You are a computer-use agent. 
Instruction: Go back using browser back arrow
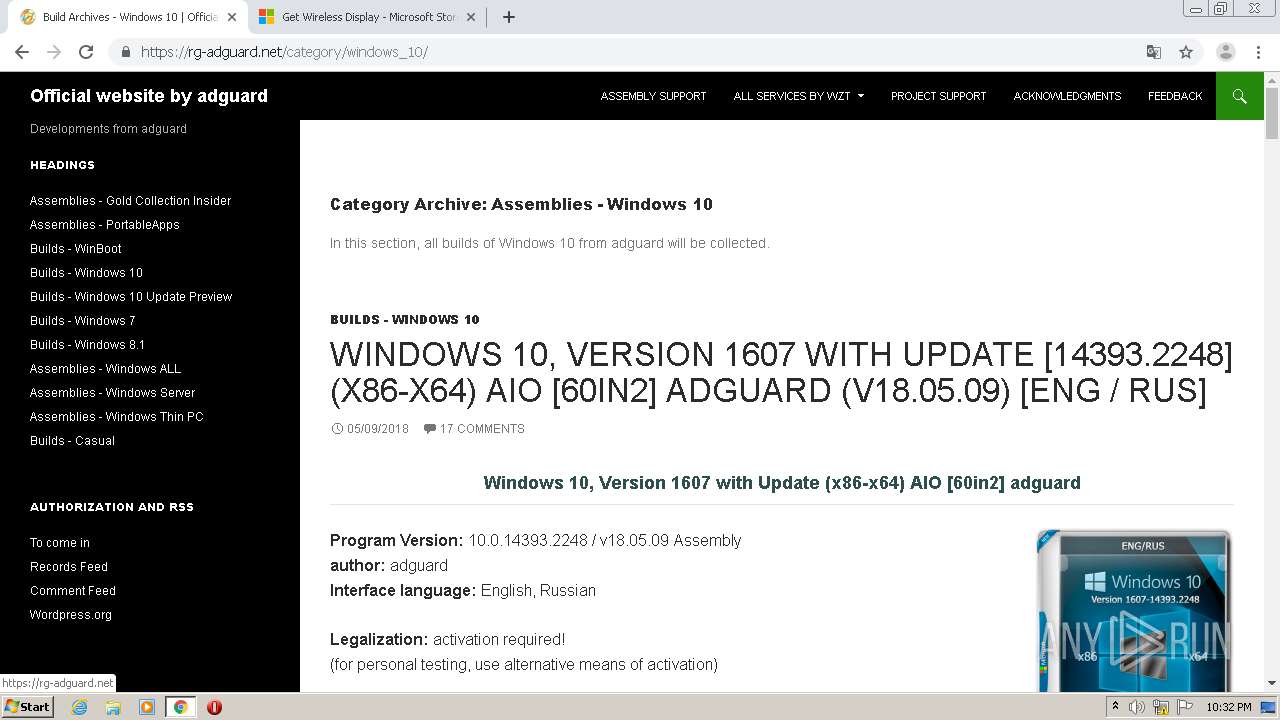click(x=22, y=52)
